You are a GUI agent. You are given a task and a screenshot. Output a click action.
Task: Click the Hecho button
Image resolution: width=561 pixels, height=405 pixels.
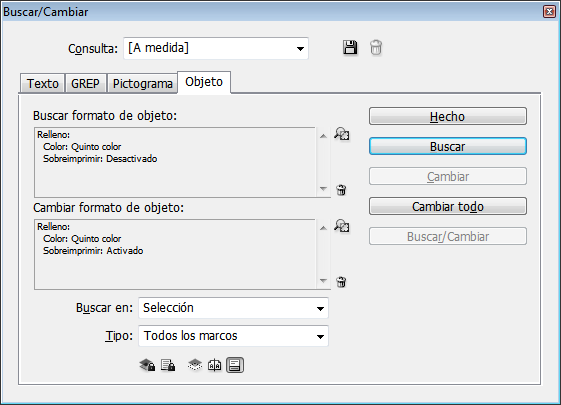coord(448,116)
